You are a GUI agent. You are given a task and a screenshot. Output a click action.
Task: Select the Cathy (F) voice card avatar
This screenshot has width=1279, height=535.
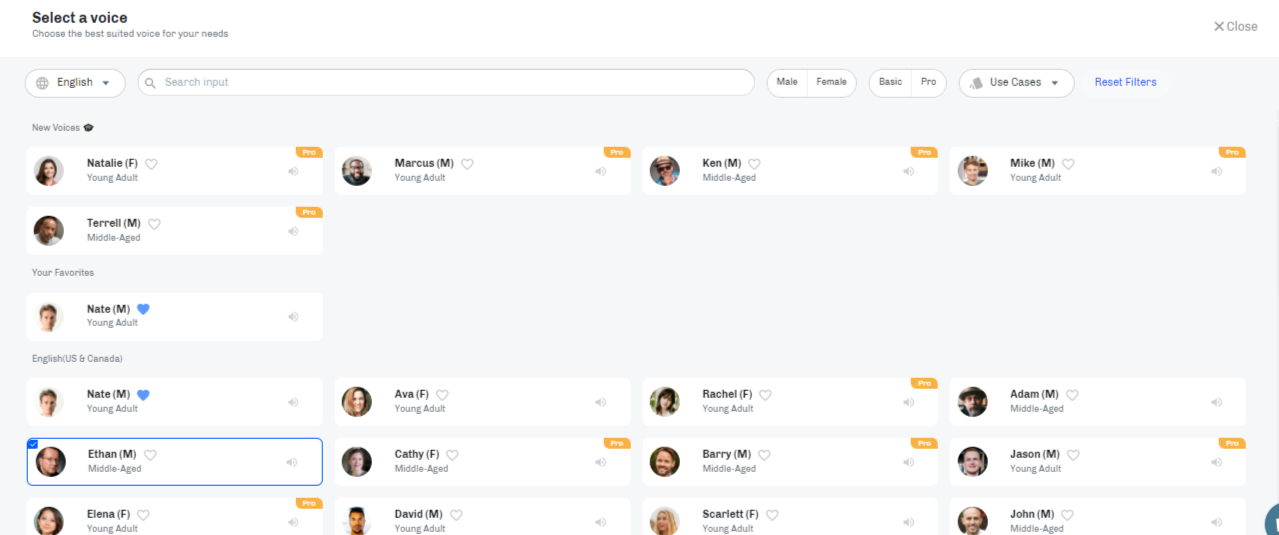click(357, 461)
